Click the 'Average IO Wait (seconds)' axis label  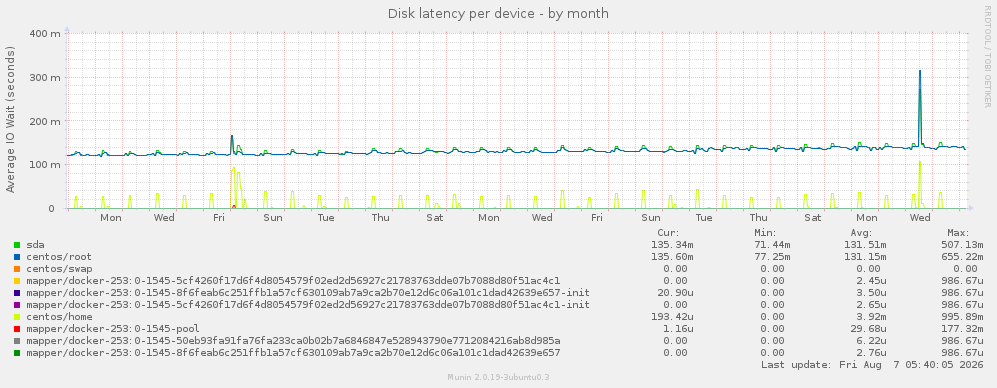(11, 121)
